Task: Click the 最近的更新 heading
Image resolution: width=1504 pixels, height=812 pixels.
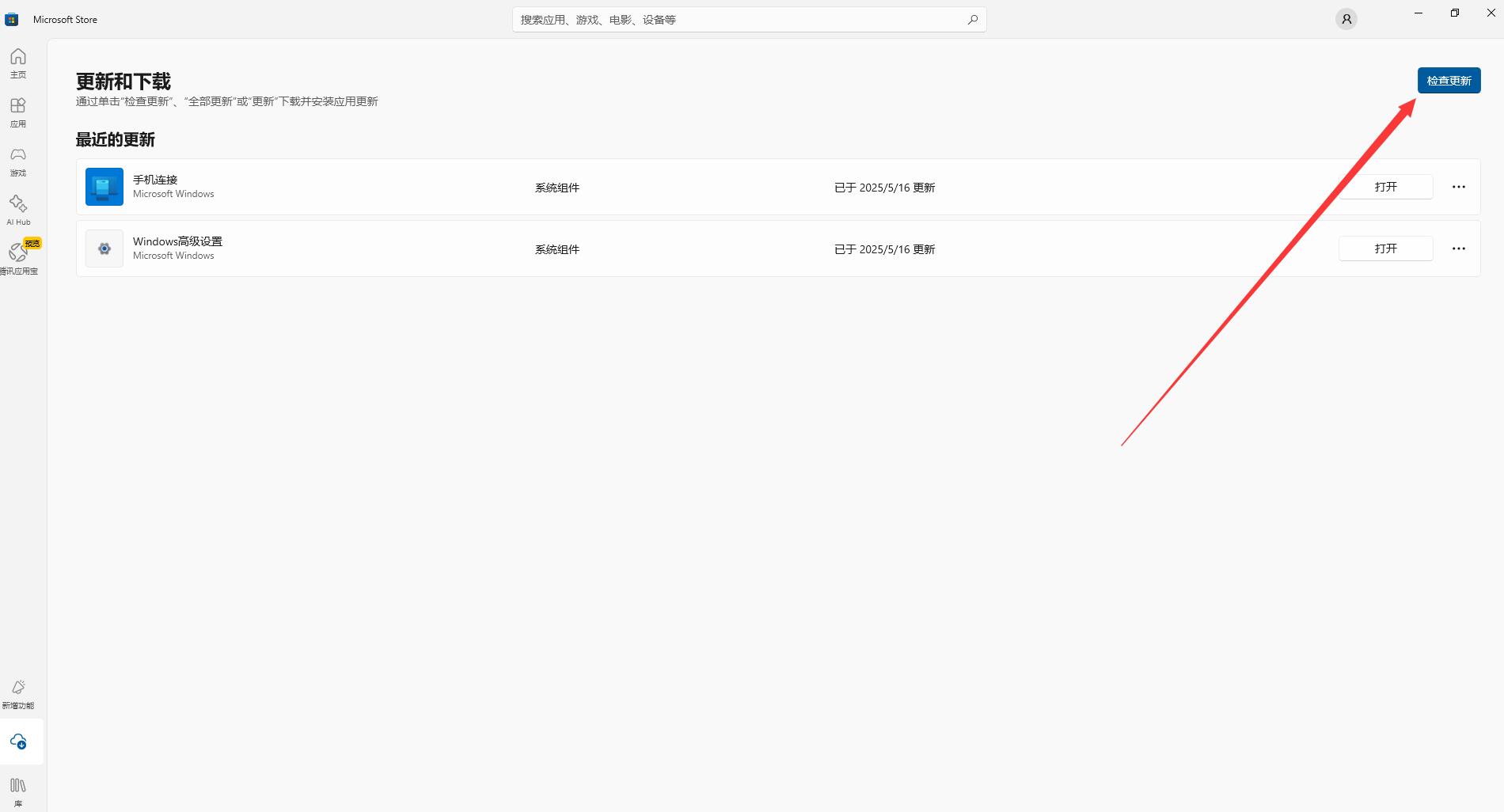Action: point(116,140)
